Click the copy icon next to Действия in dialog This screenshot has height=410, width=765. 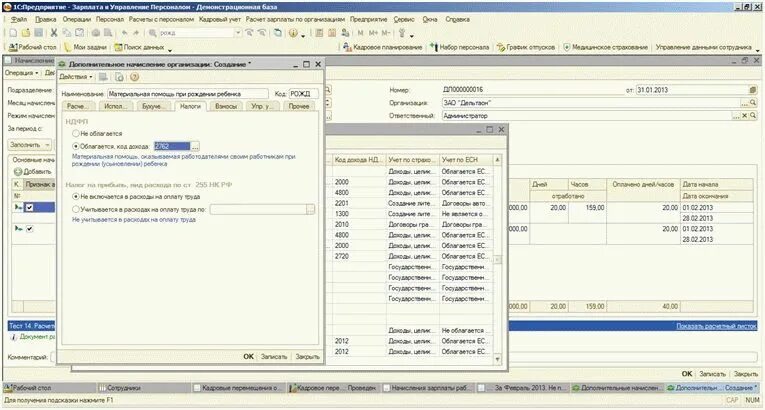tap(119, 77)
